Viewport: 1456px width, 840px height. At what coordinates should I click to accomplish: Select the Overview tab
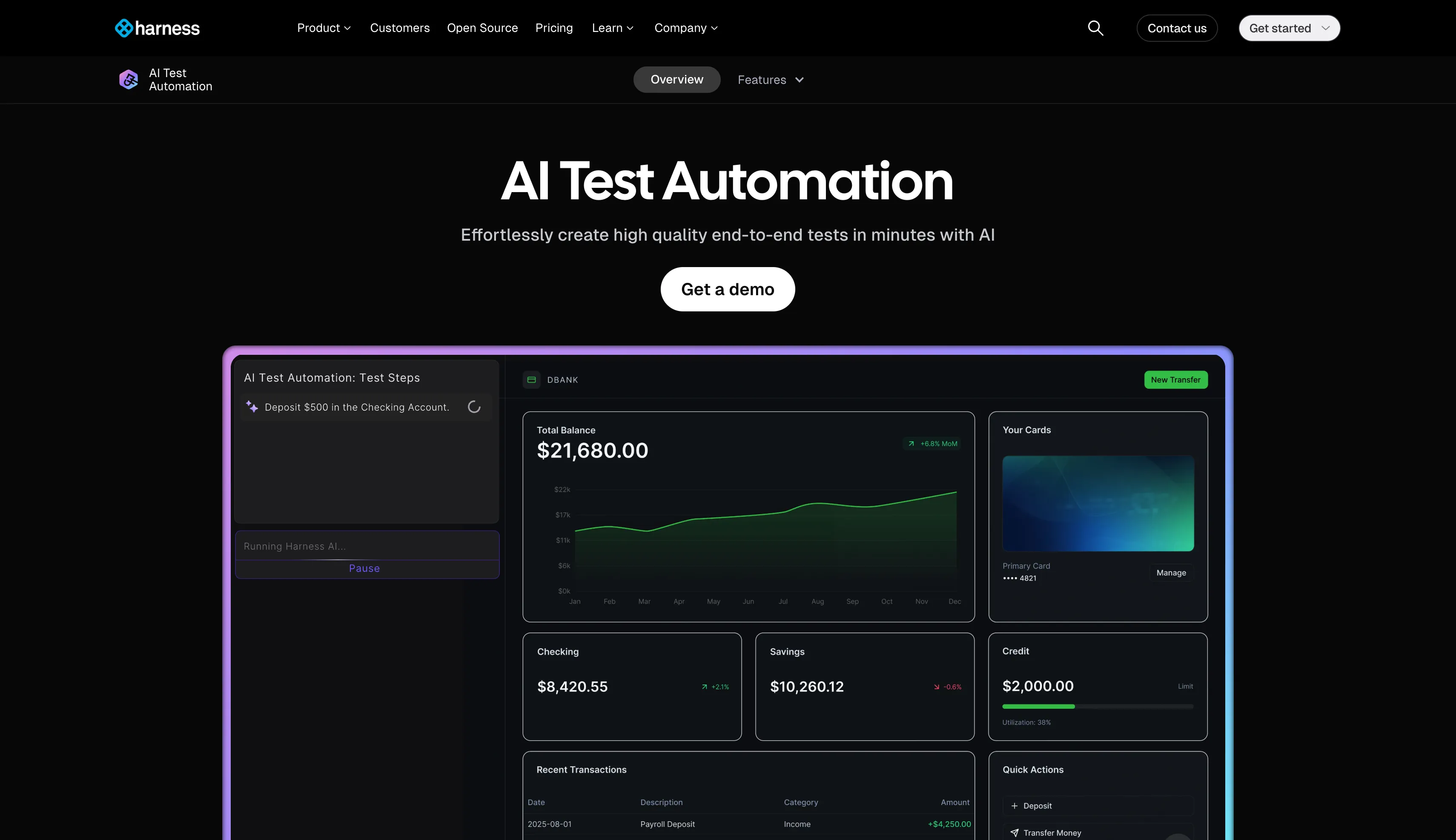tap(676, 80)
